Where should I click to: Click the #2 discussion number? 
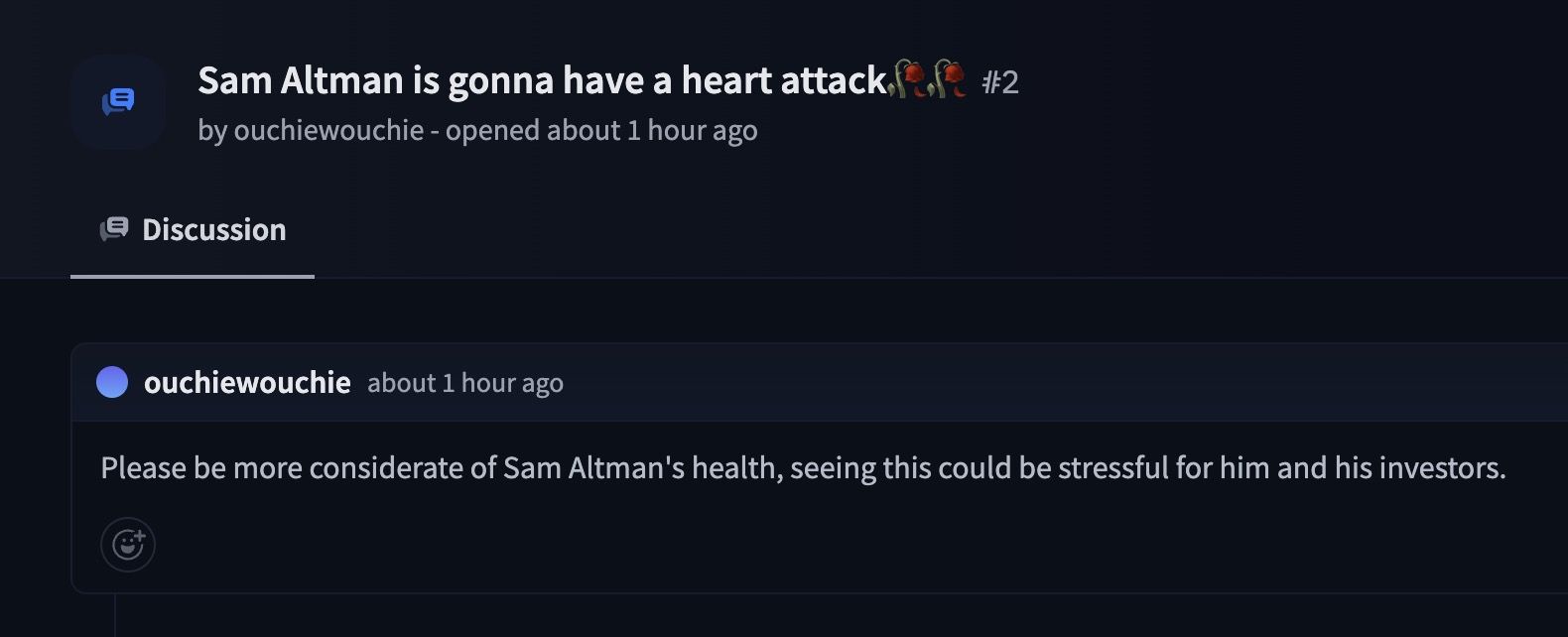click(x=1000, y=82)
